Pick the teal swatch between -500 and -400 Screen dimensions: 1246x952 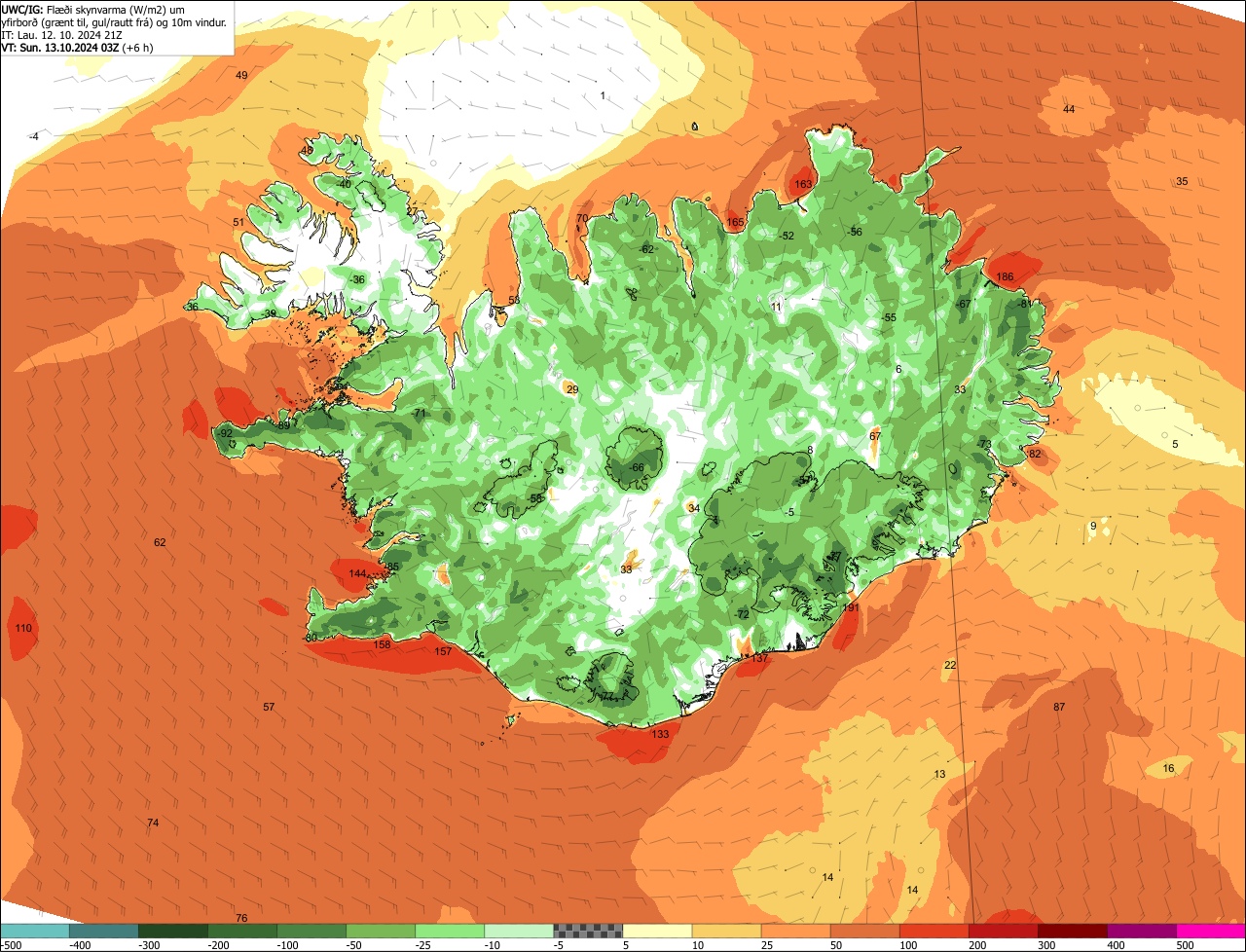coord(34,931)
